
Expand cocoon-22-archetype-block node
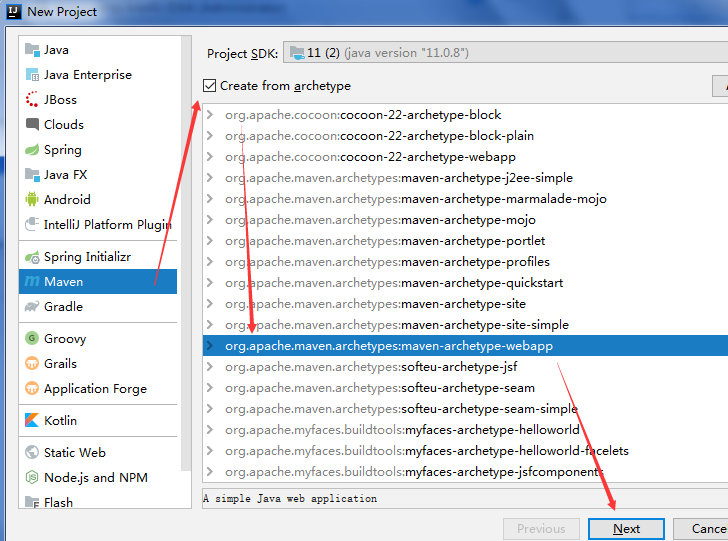coord(210,114)
